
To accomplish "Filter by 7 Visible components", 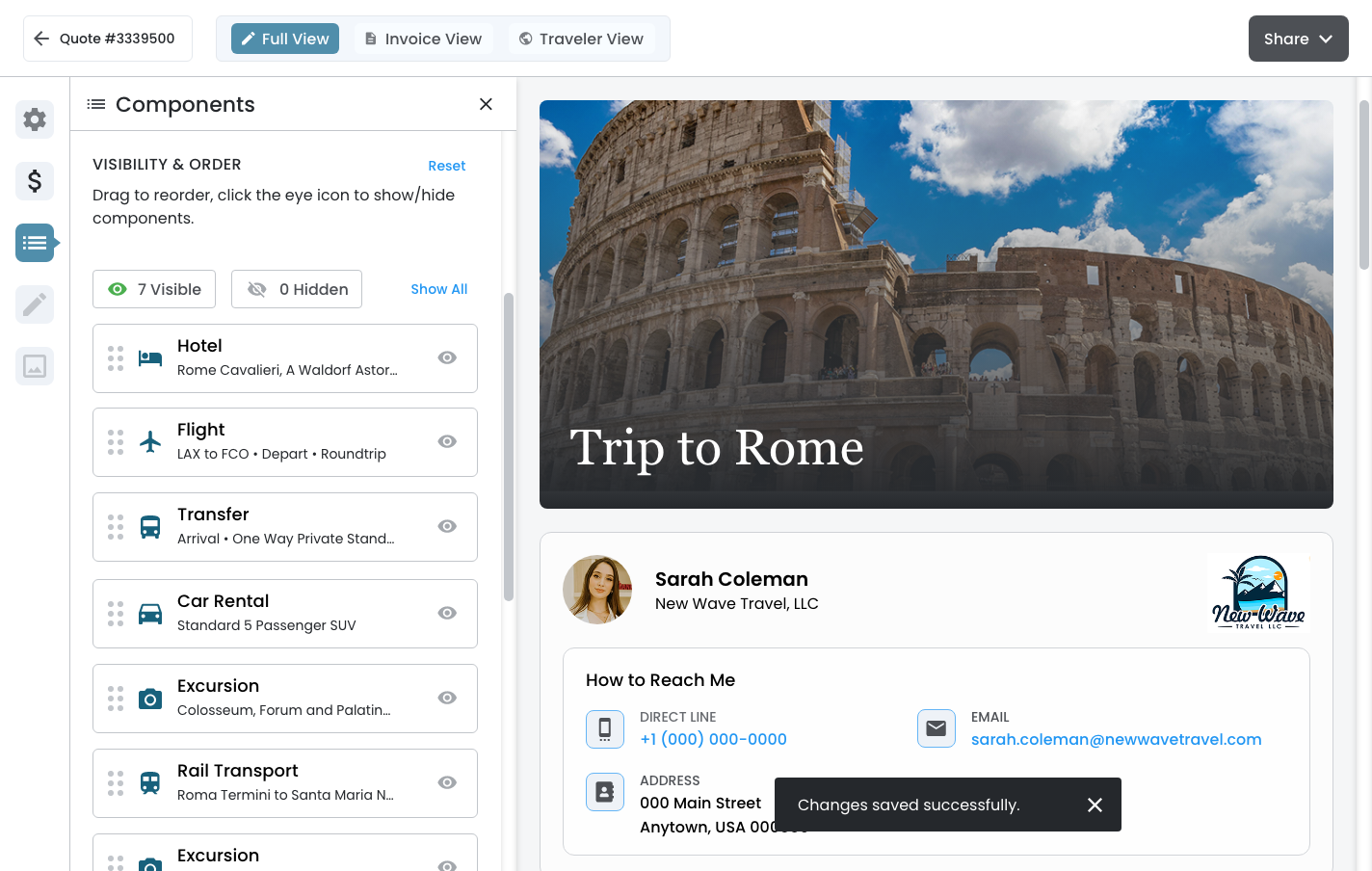I will click(154, 289).
